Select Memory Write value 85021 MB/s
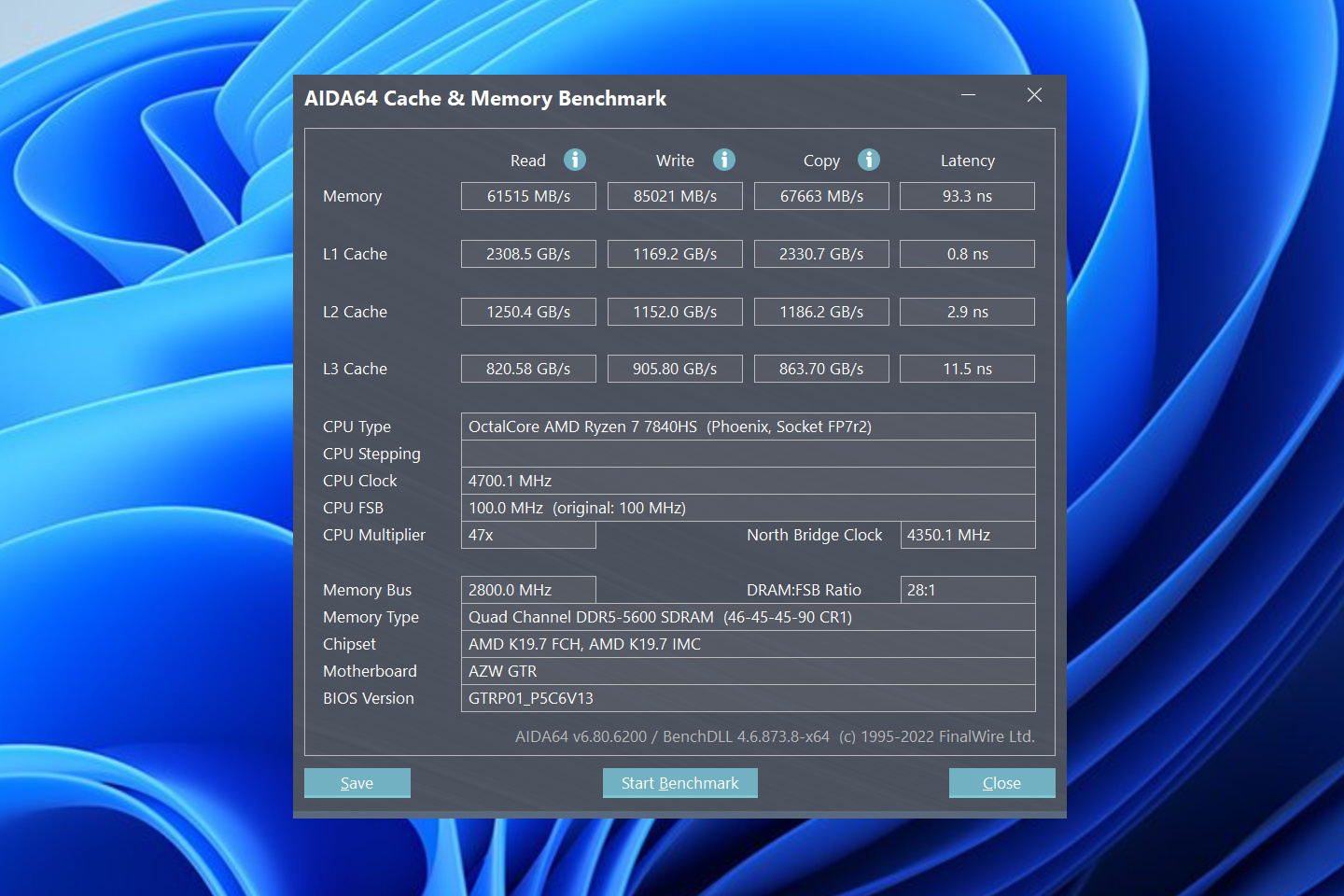Image resolution: width=1344 pixels, height=896 pixels. coord(675,196)
